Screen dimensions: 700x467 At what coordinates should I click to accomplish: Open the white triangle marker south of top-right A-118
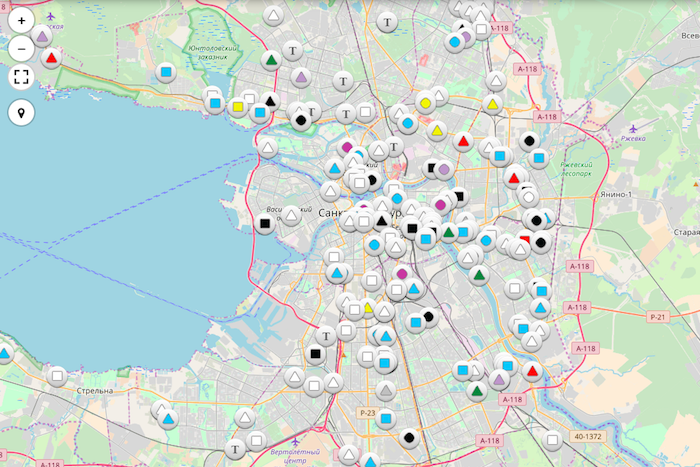tap(495, 81)
